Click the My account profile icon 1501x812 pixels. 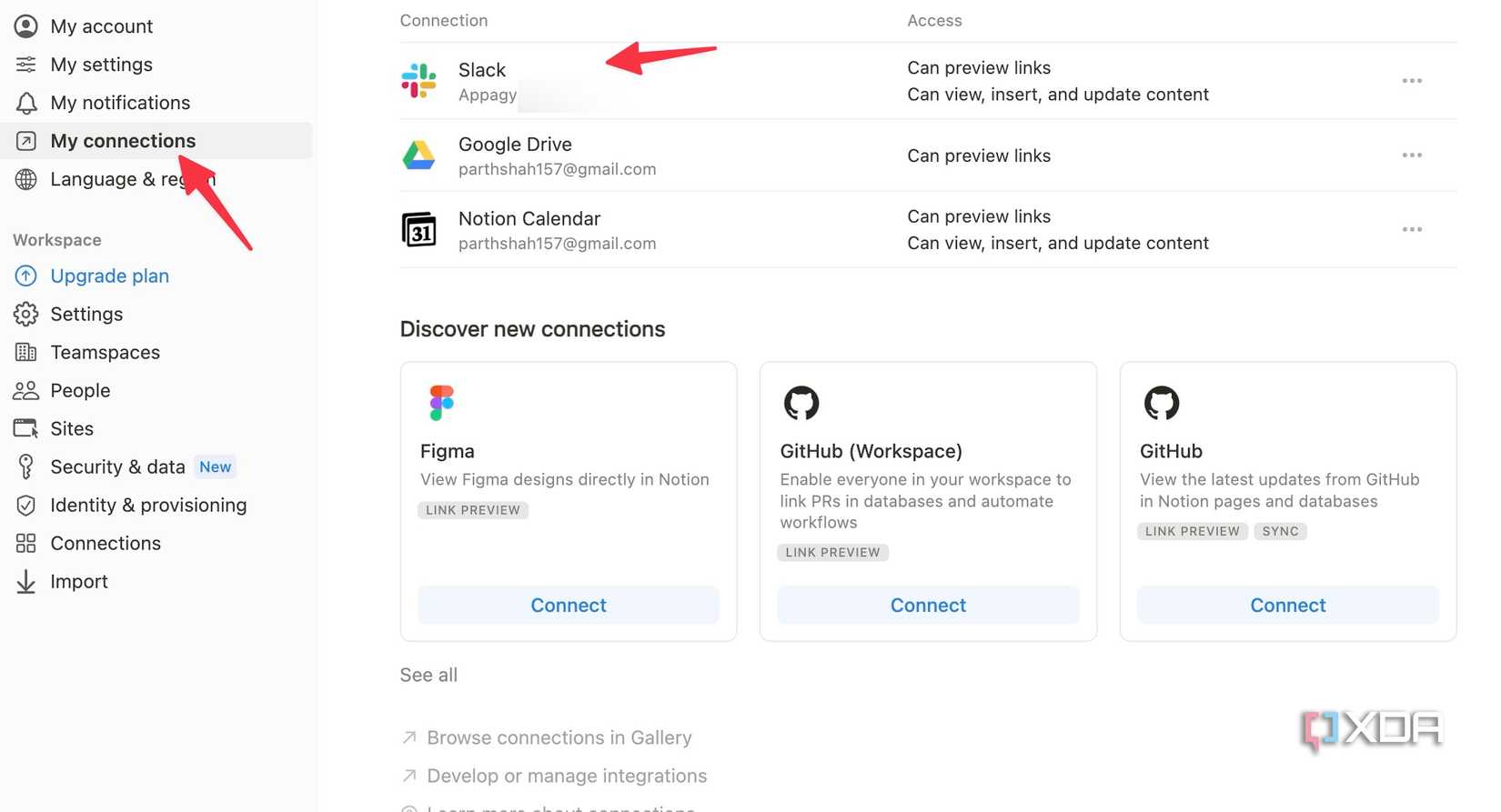25,25
